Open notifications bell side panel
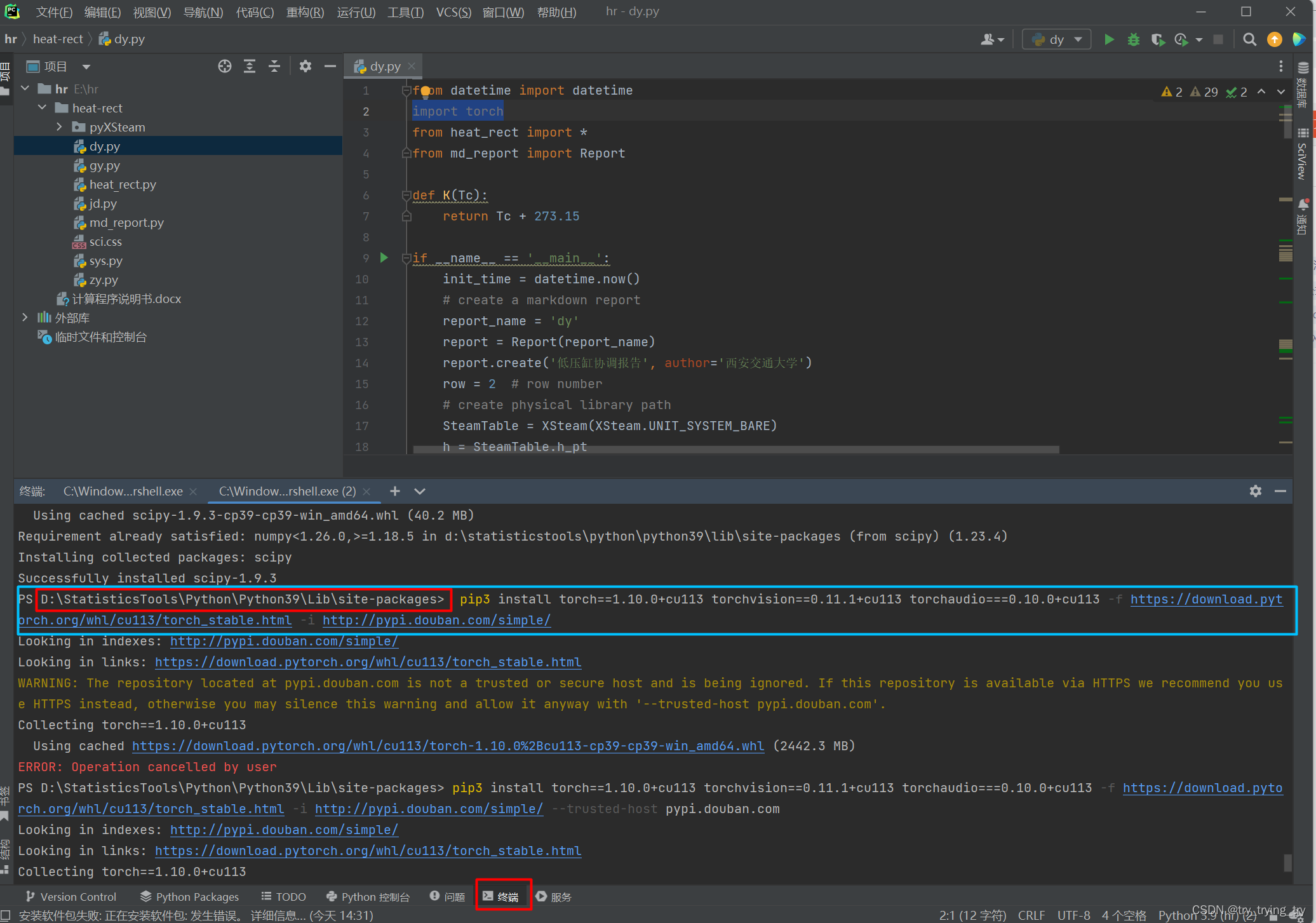This screenshot has height=923, width=1316. [x=1304, y=216]
